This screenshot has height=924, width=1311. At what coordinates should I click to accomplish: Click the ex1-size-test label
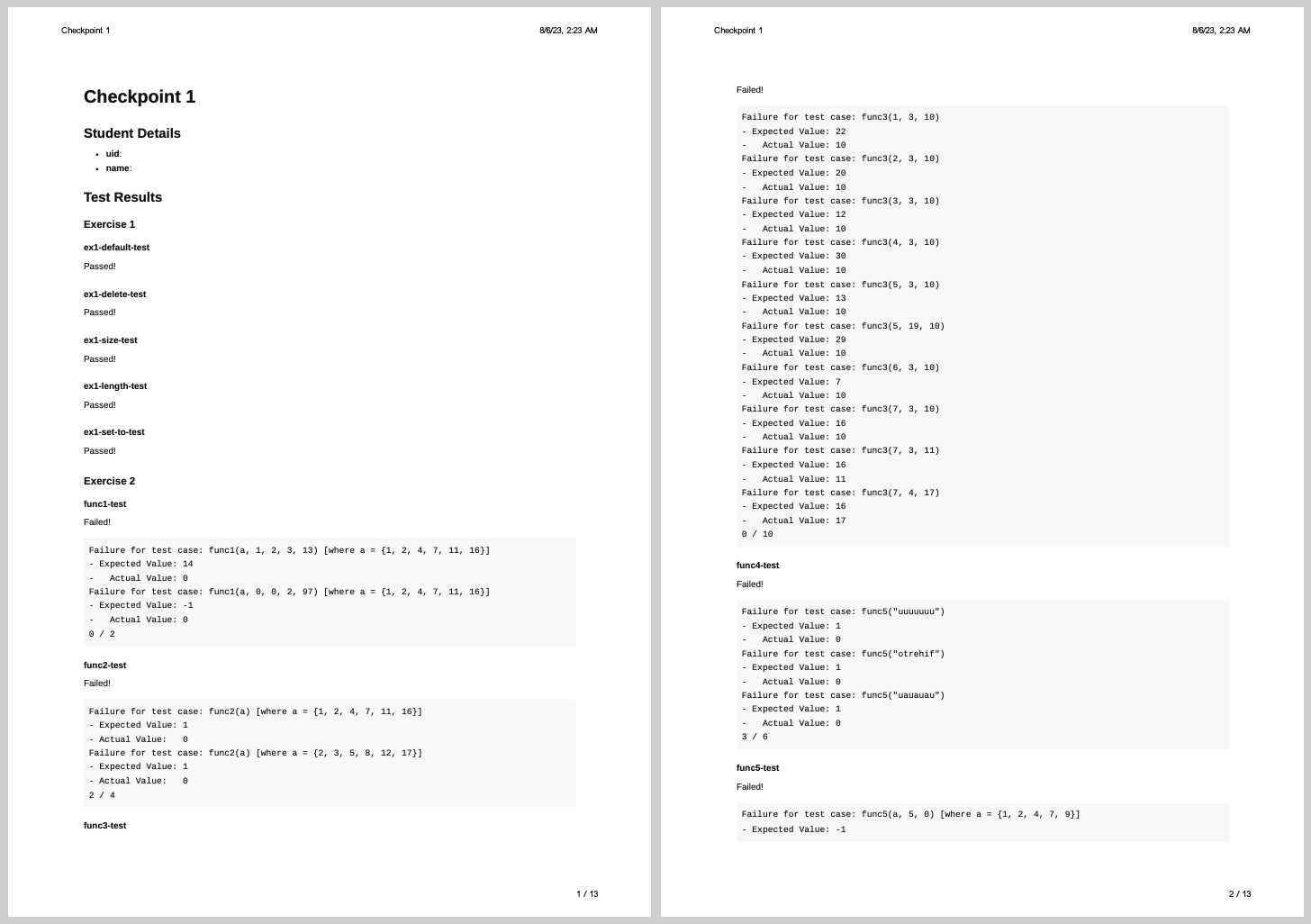tap(110, 340)
